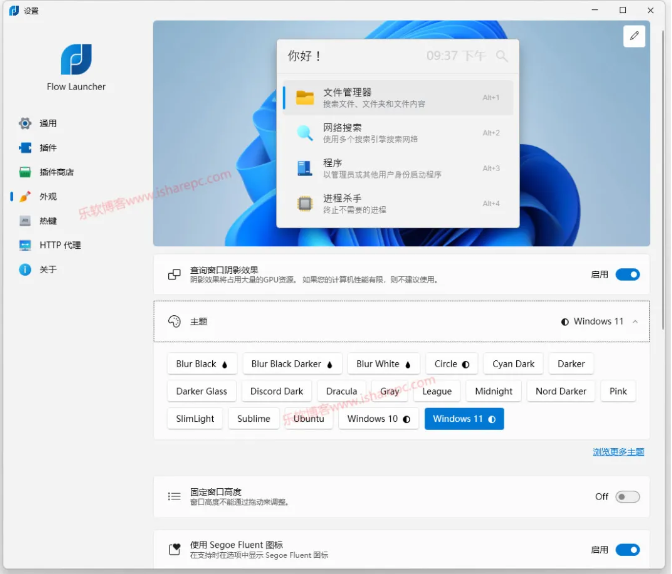Screen dimensions: 672x574
Task: Select the Blur Black Darker theme
Action: tap(292, 364)
